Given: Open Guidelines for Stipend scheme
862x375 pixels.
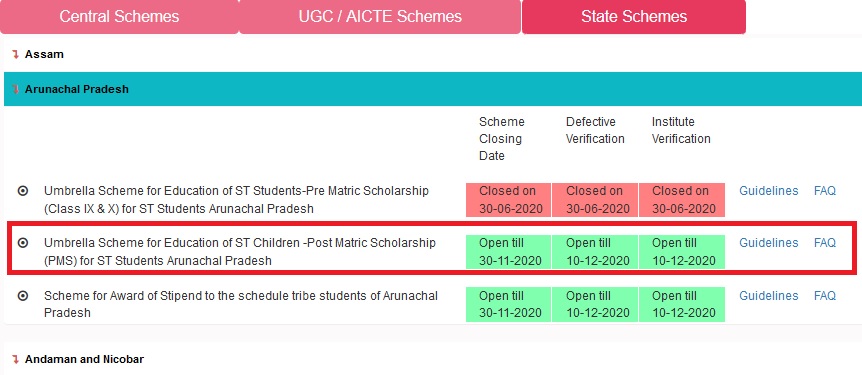Looking at the screenshot, I should pos(769,295).
